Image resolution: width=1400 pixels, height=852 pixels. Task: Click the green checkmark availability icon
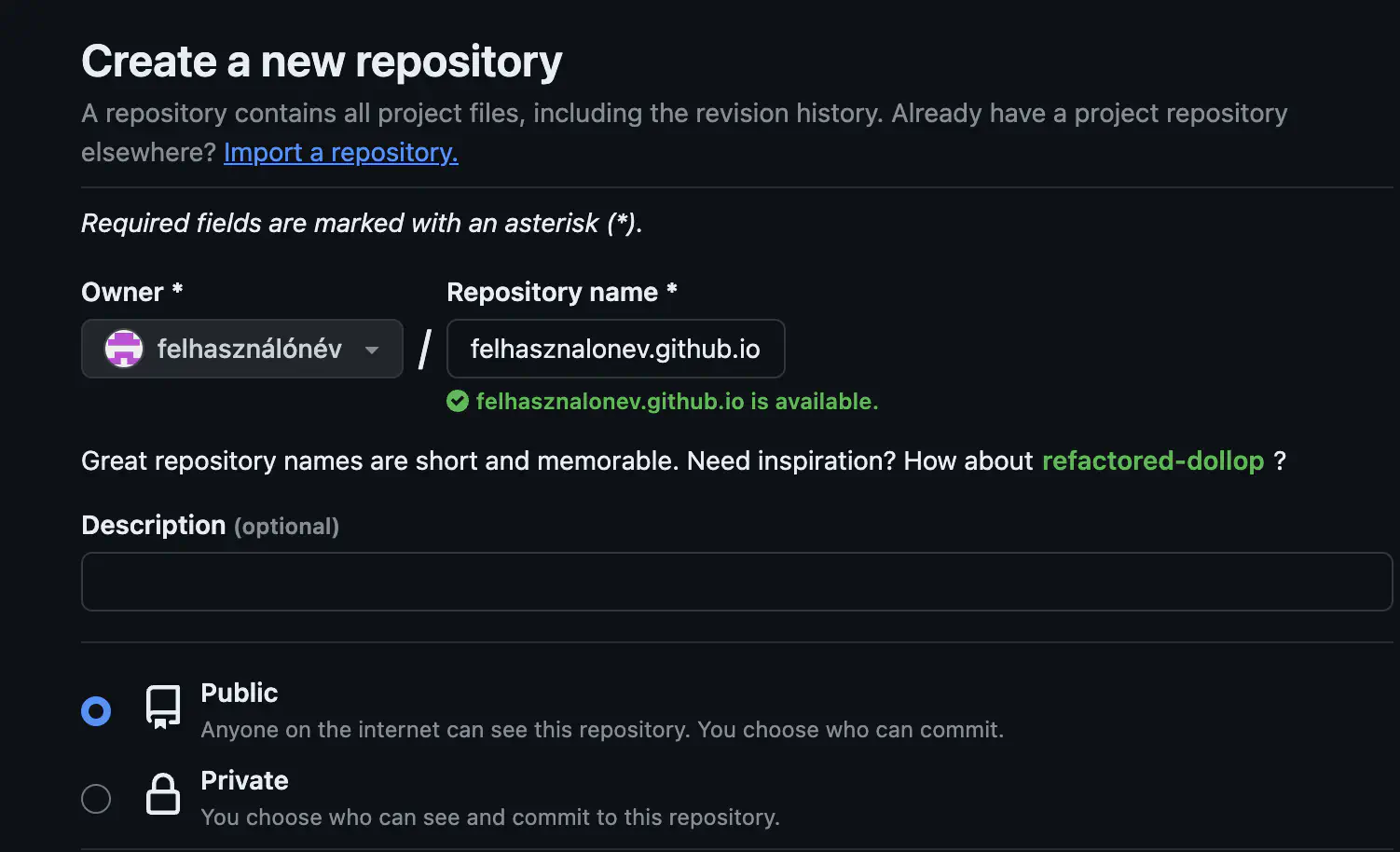click(x=458, y=401)
